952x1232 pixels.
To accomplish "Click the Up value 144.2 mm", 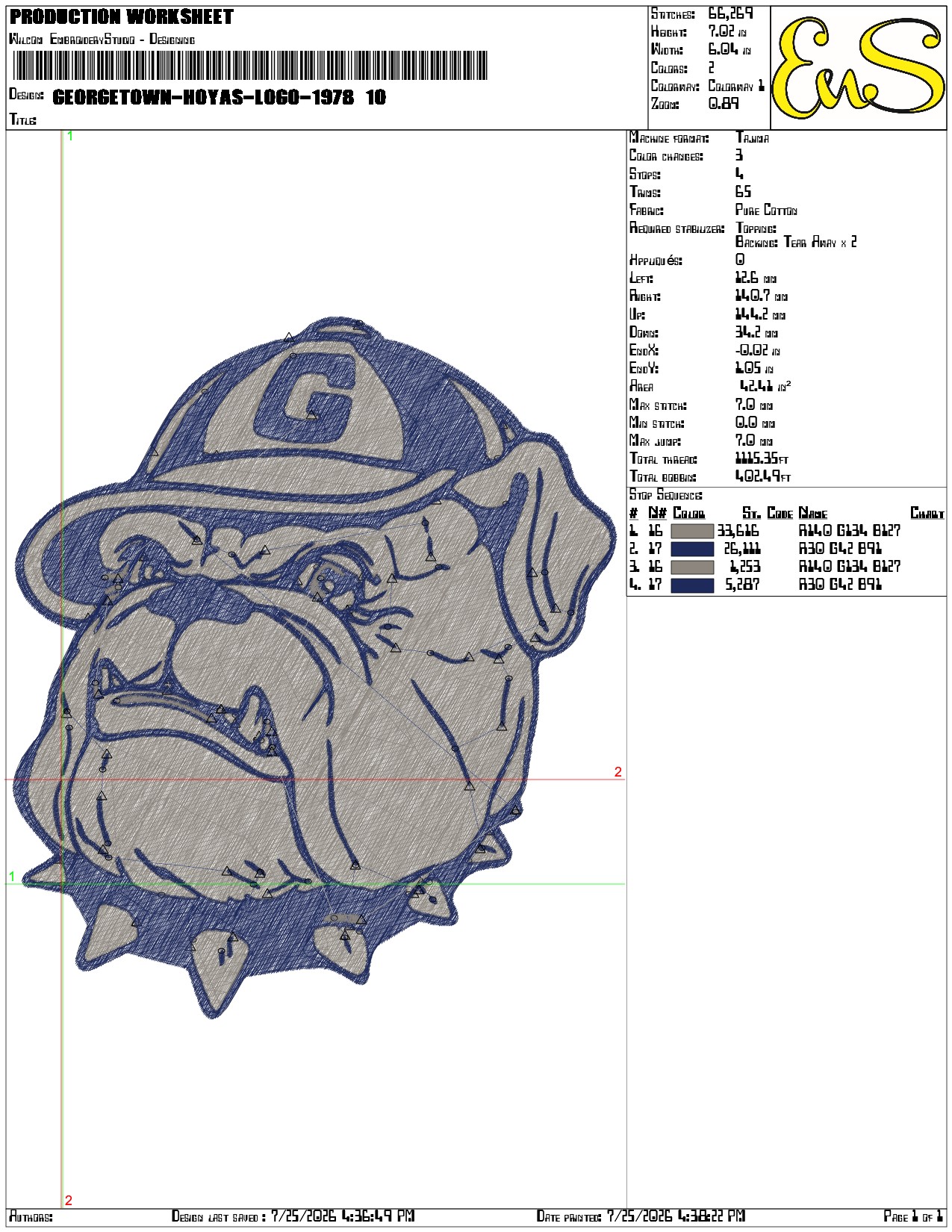I will tap(760, 314).
